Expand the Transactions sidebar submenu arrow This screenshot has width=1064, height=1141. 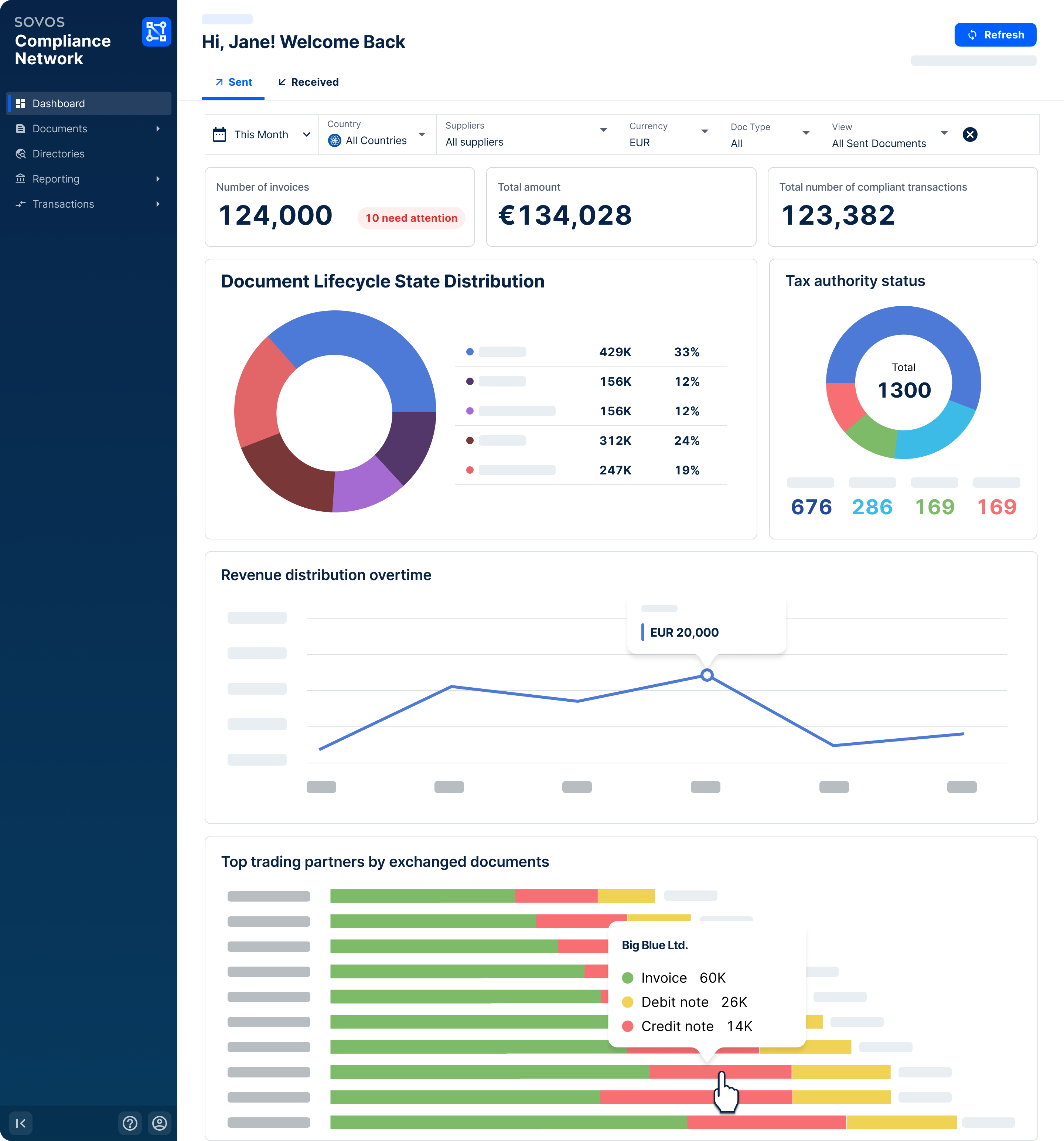158,204
